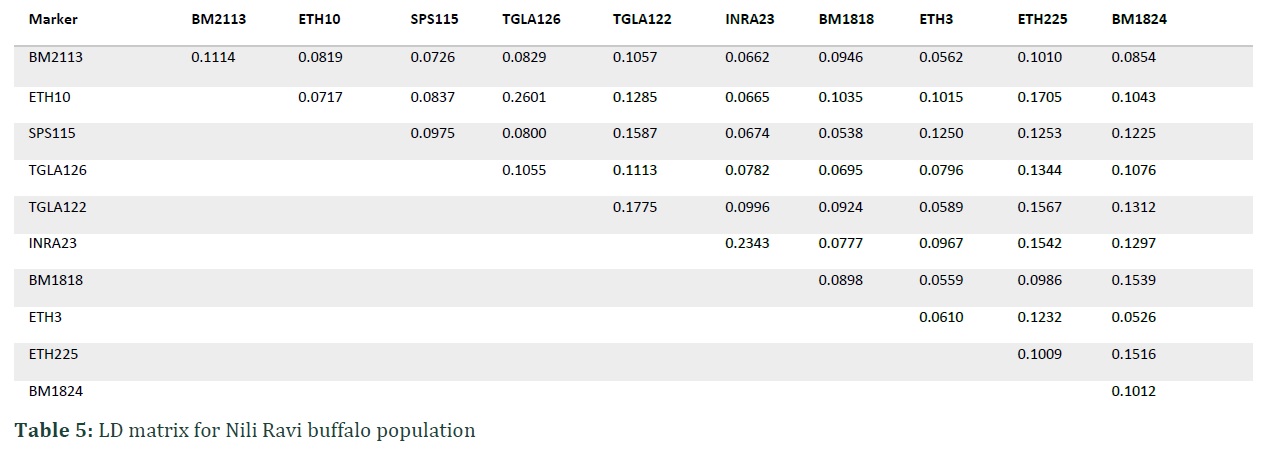Screen dimensions: 1265x451
Task: Click the value 0.1114 cell
Action: (x=213, y=57)
